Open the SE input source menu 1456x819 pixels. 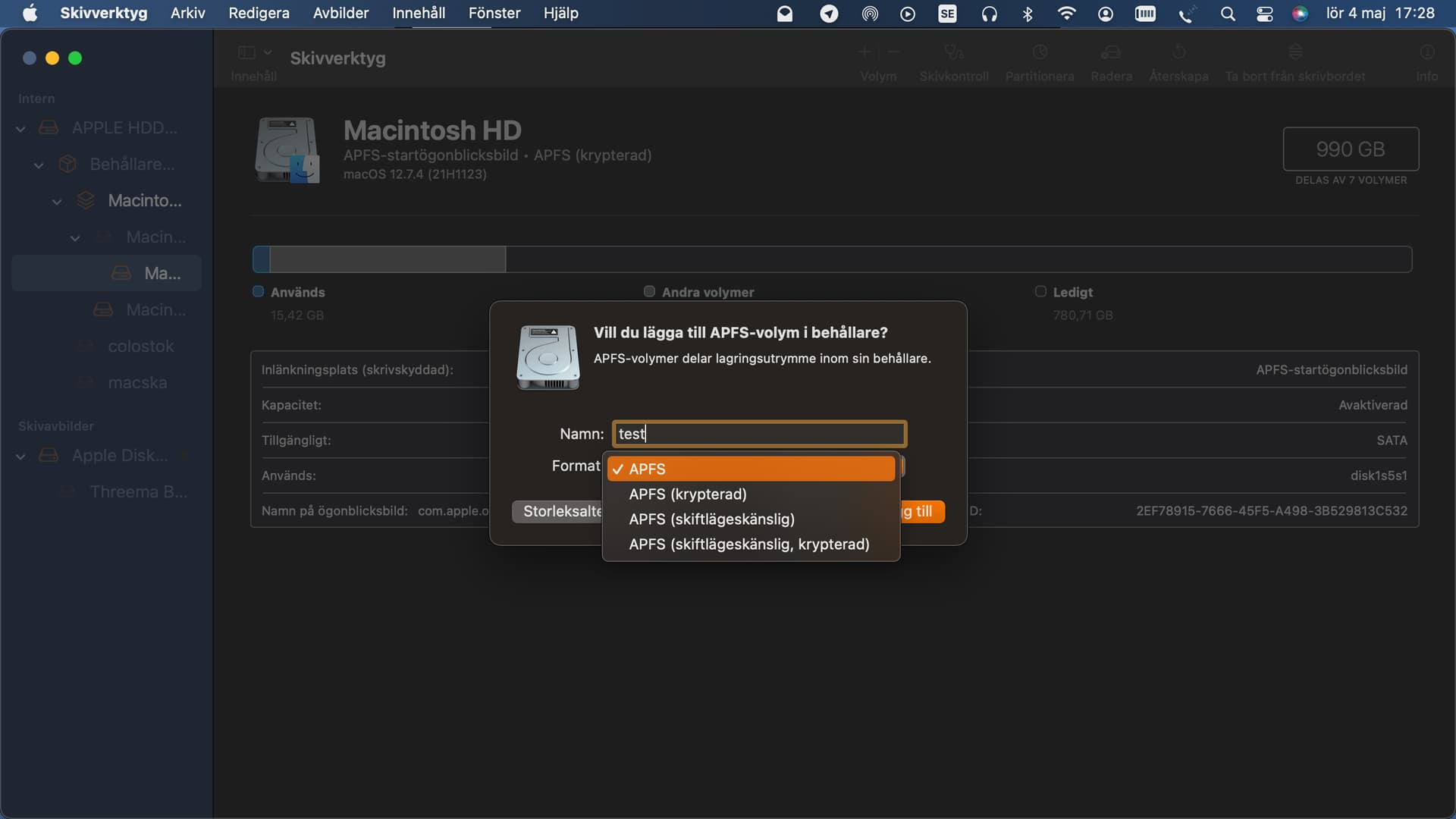click(x=947, y=14)
